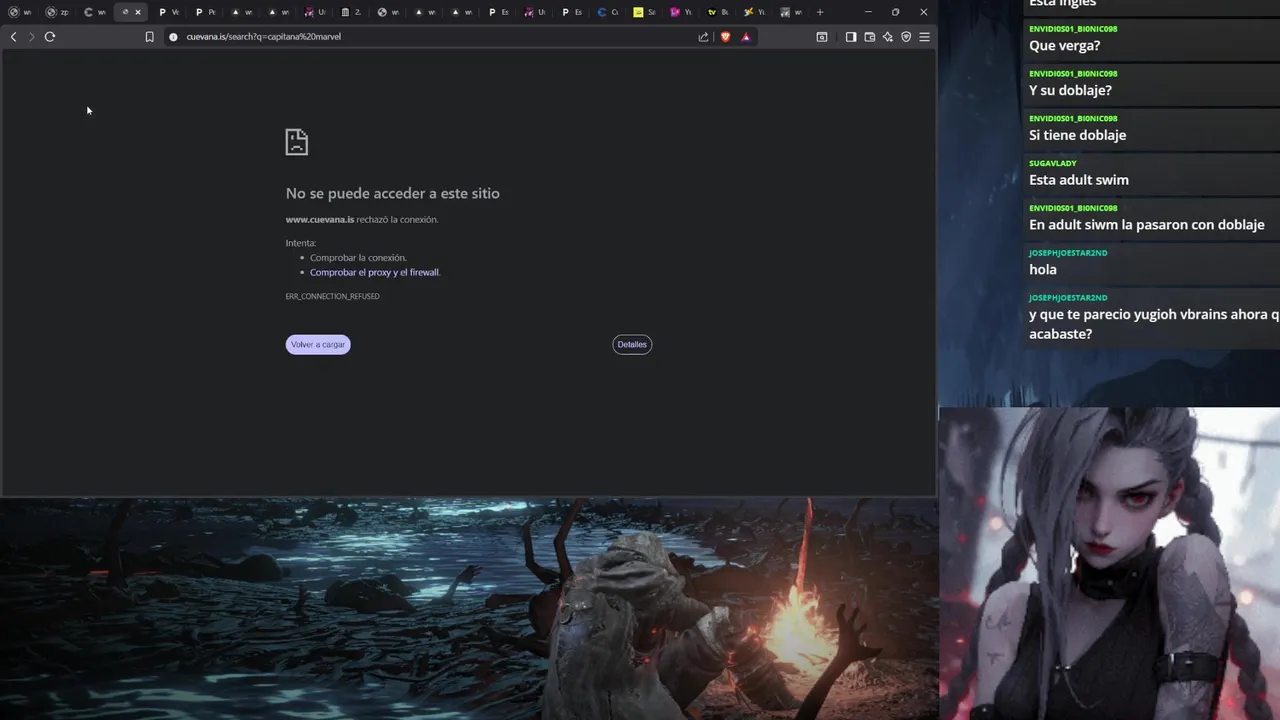Click 'No se puede acceder a este sitio' heading
This screenshot has height=720, width=1280.
(x=393, y=193)
